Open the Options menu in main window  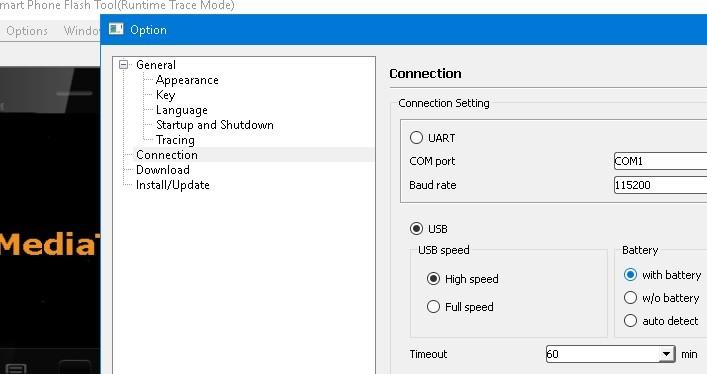[27, 31]
